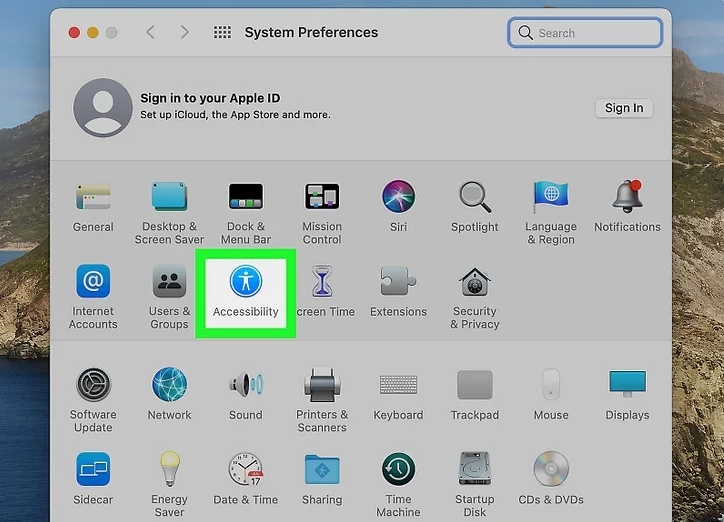Click 'Sign in to your Apple ID' text
Viewport: 724px width, 522px height.
tap(210, 98)
